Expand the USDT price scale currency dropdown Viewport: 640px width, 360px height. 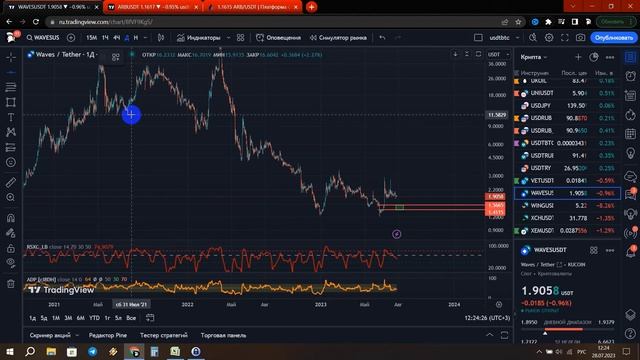point(499,54)
